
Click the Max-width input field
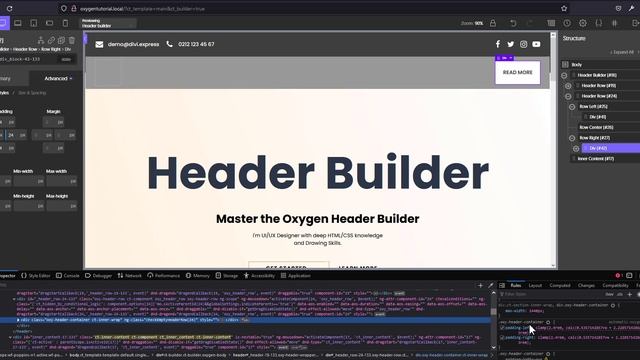[61, 181]
